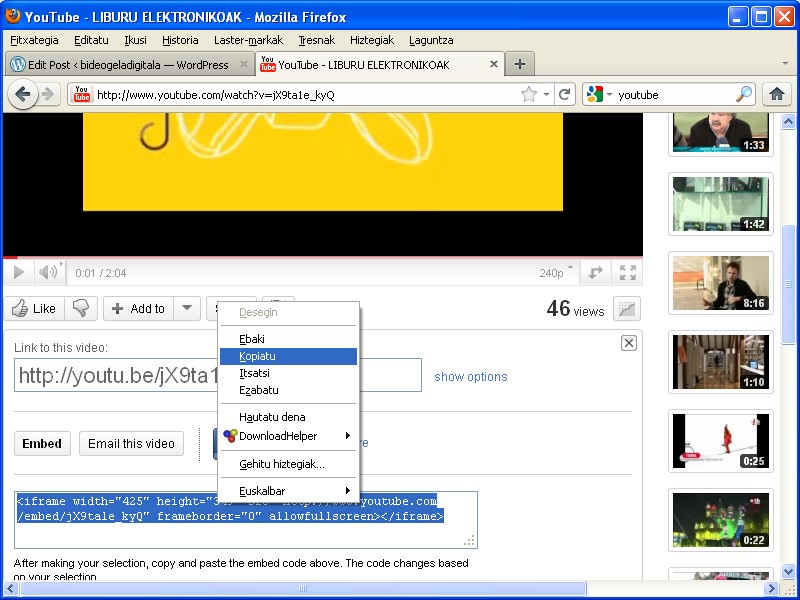The height and width of the screenshot is (600, 800).
Task: Click the Add to button
Action: pos(138,309)
